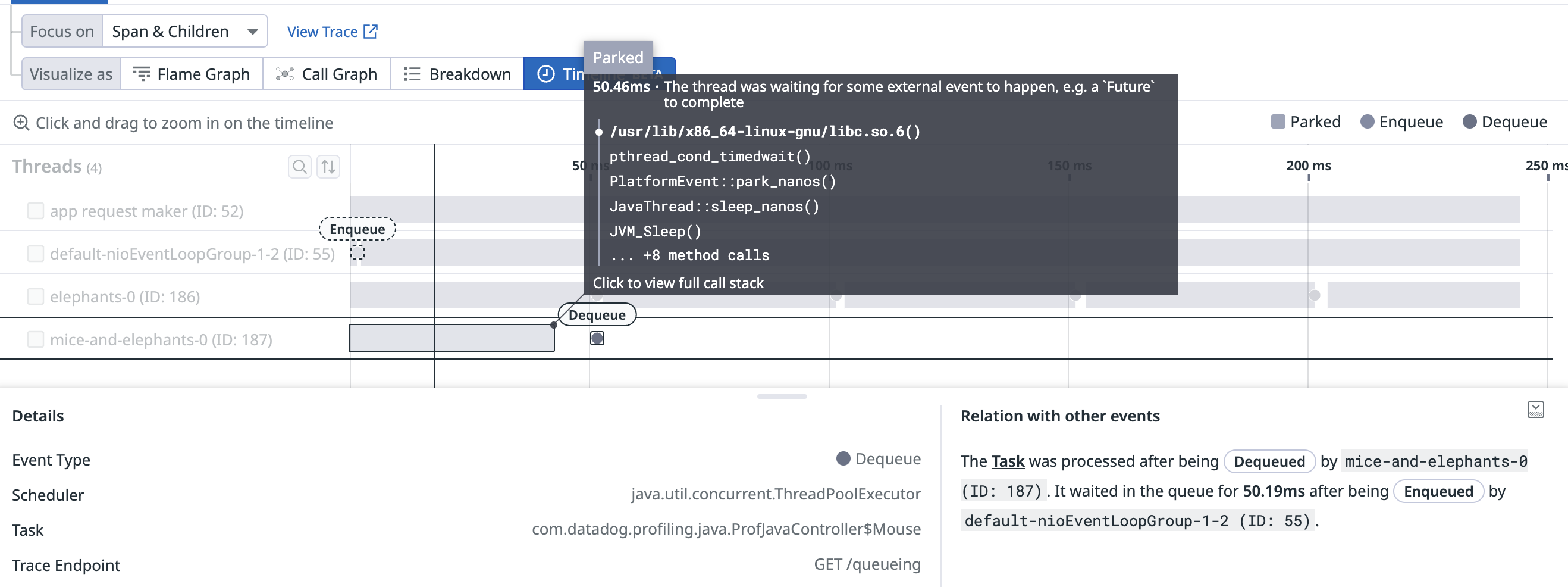Click the Dequeue marker on the mice-and-elephants-0 row
The width and height of the screenshot is (1568, 587).
(x=597, y=338)
